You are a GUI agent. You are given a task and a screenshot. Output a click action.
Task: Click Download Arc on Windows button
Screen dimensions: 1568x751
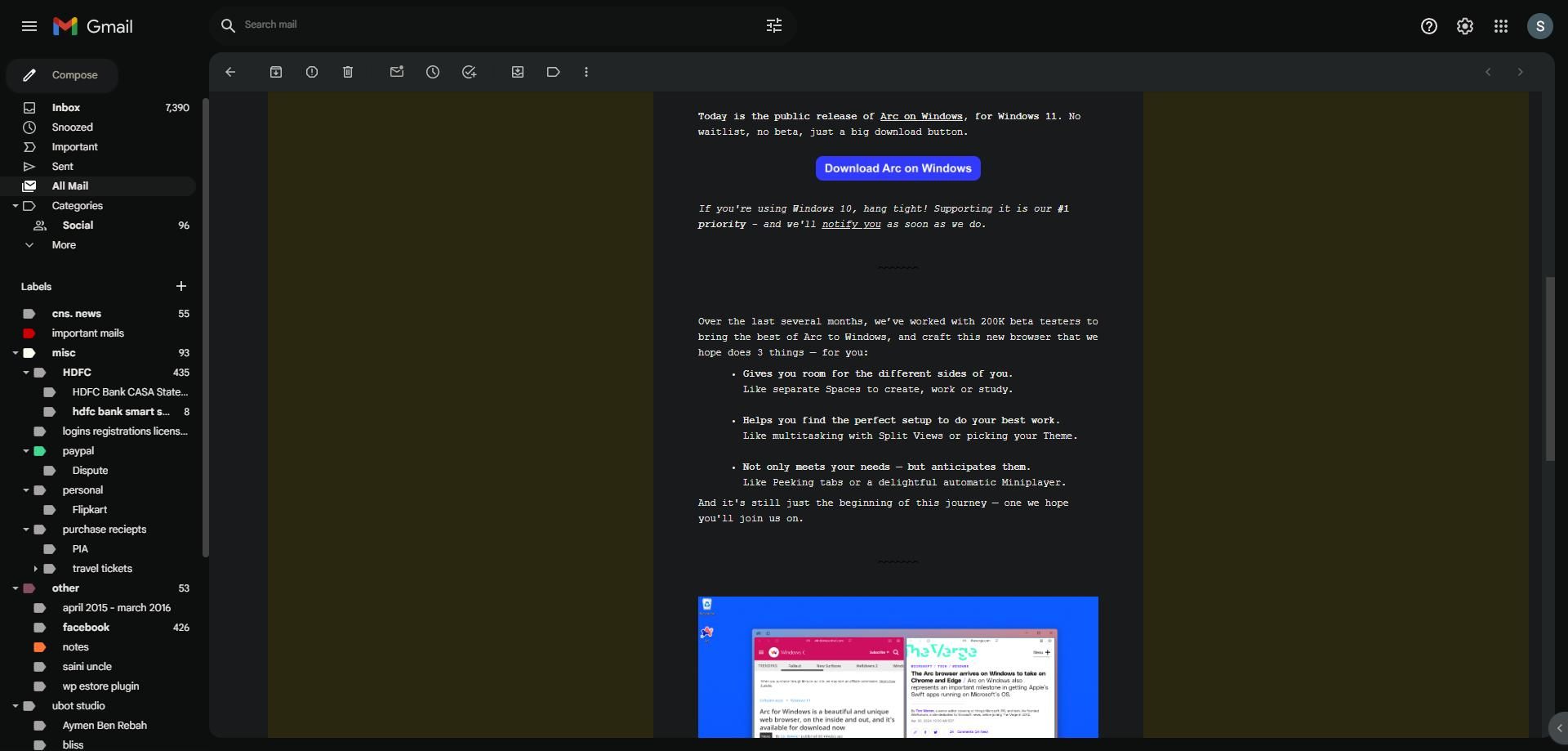click(898, 168)
